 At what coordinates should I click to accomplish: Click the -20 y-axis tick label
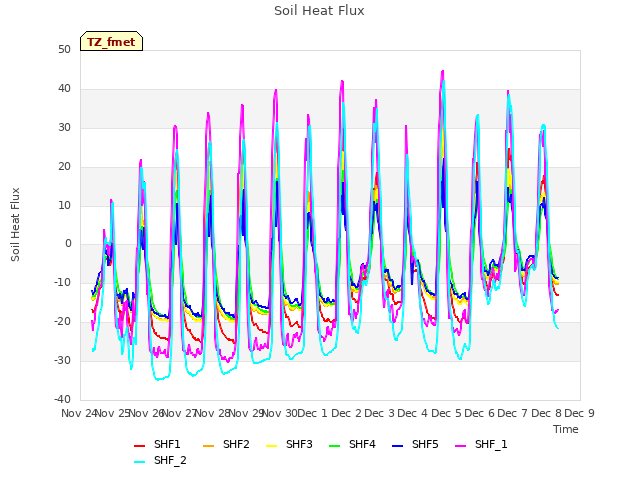(62, 322)
